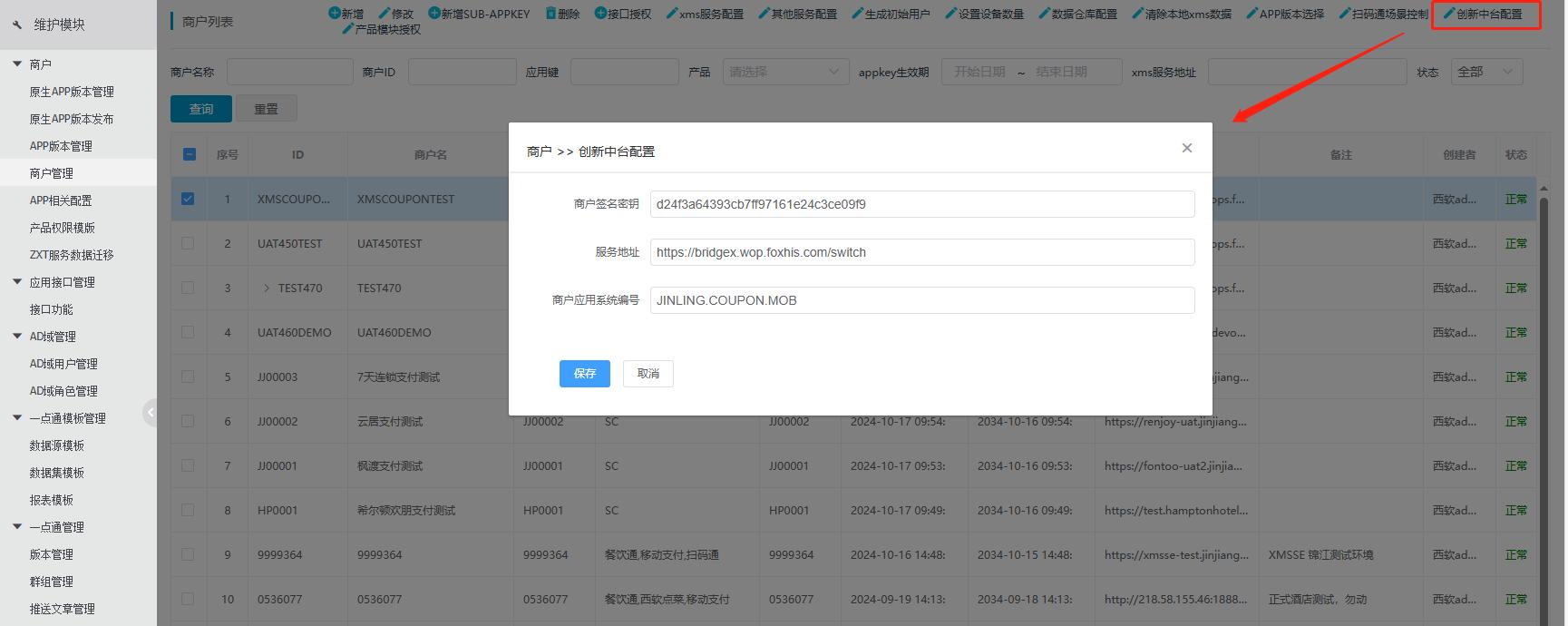This screenshot has width=1568, height=626.
Task: Open APP相关配置 in sidebar
Action: [x=61, y=201]
